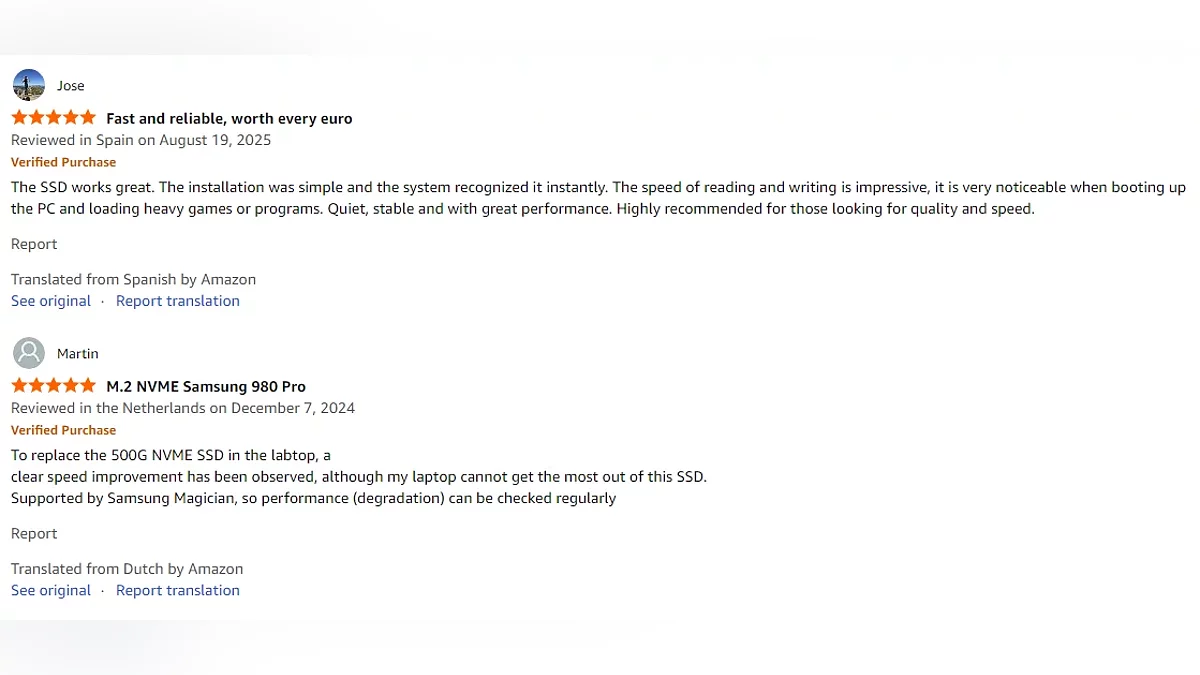Click Jose's profile avatar photo
The image size is (1200, 675).
click(29, 85)
